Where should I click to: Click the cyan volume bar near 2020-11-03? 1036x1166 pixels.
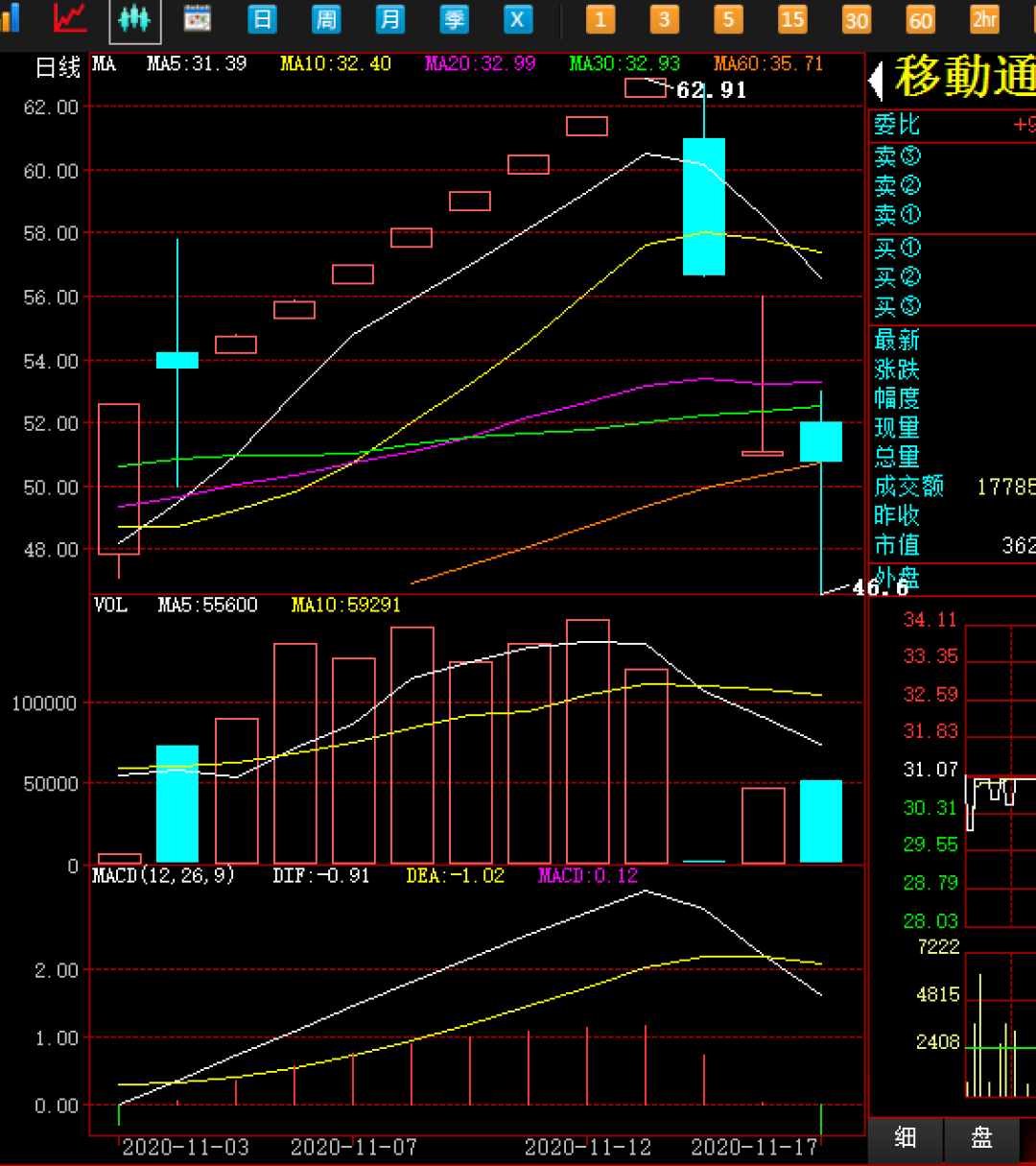tap(177, 804)
